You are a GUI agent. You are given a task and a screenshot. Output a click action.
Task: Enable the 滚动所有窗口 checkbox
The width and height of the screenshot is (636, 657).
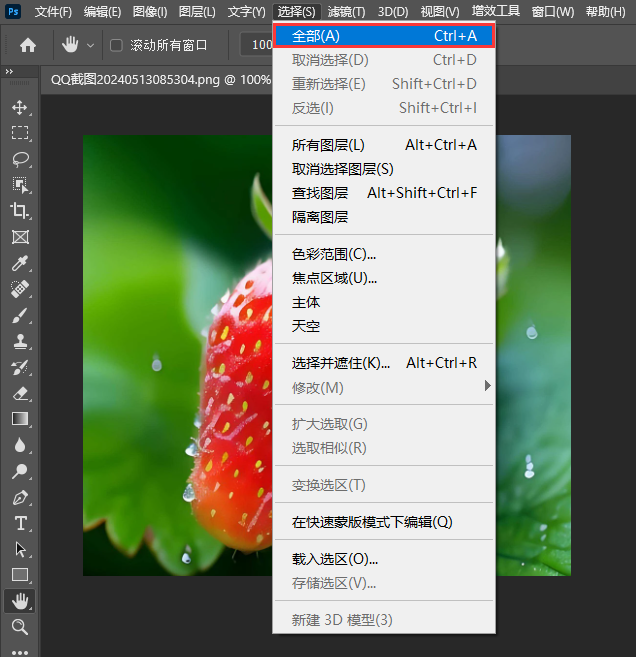(116, 45)
